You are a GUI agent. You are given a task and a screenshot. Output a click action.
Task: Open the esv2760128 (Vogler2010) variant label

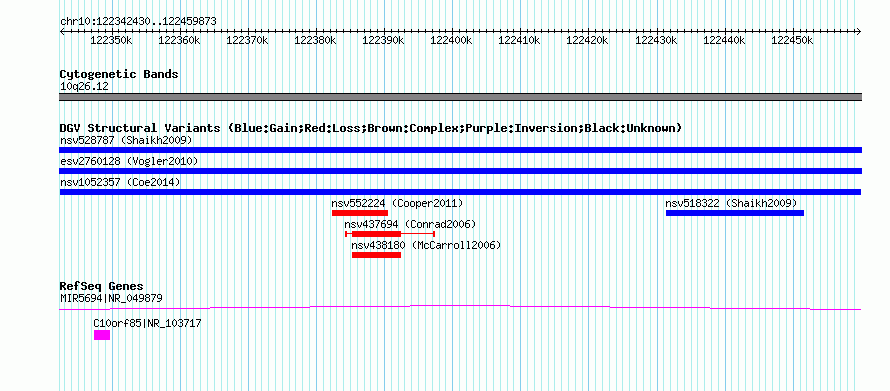129,161
